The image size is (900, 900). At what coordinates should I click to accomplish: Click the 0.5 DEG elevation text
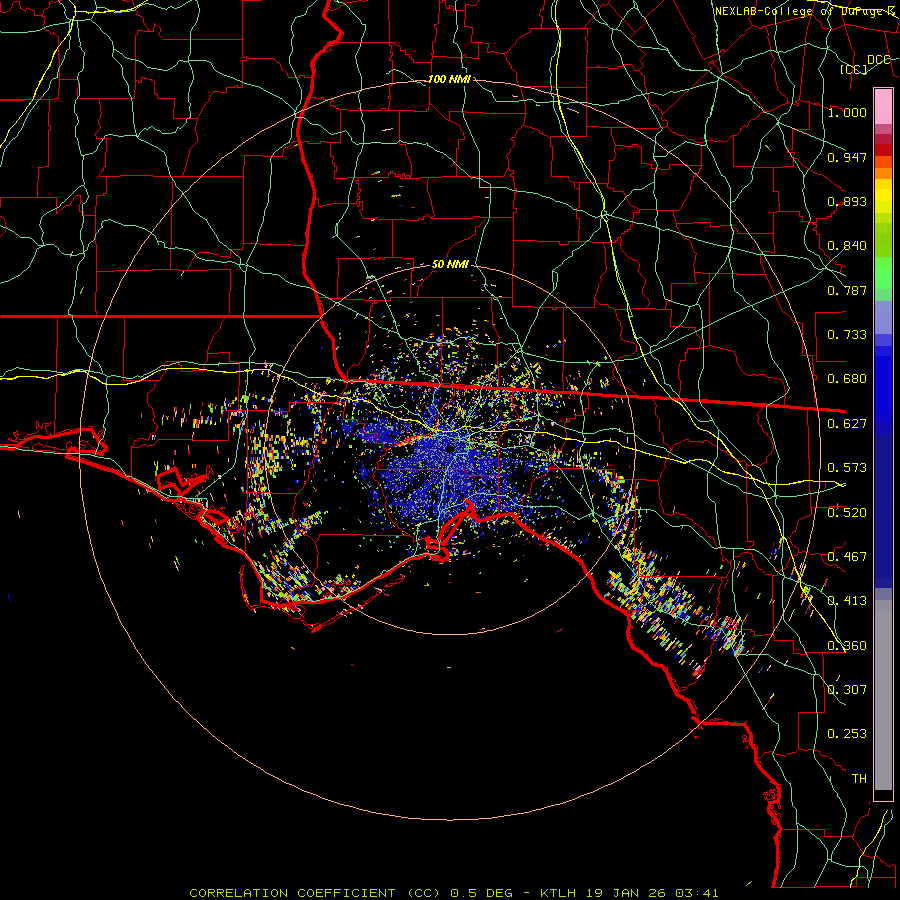[x=481, y=893]
